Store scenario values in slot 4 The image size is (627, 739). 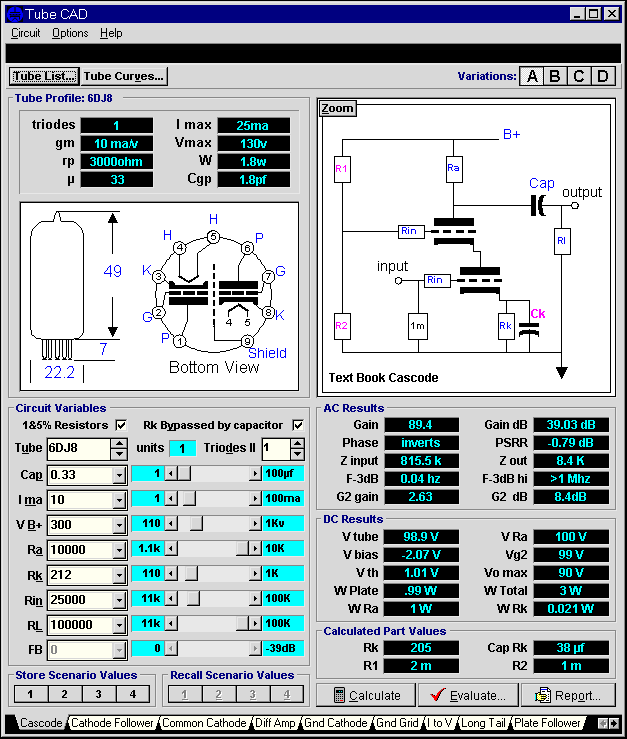click(x=133, y=694)
